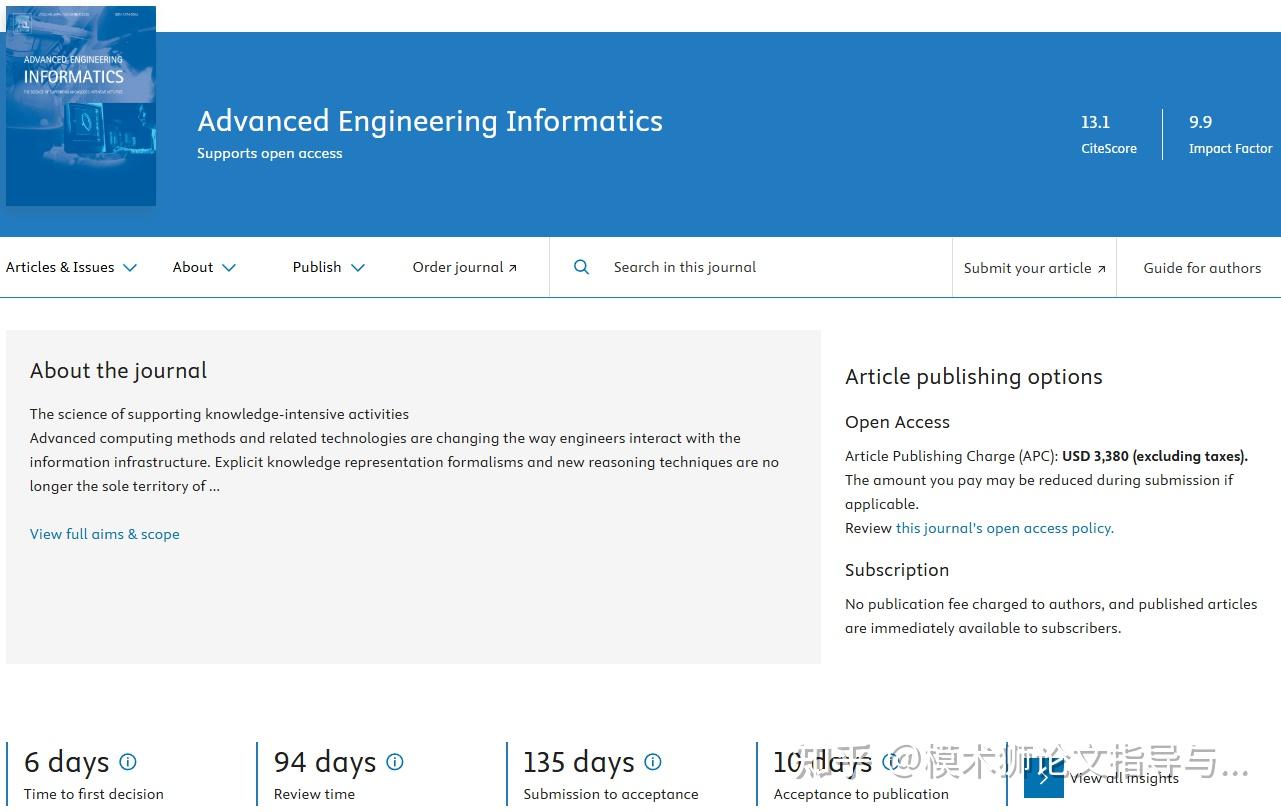Viewport: 1281px width, 812px height.
Task: Open this journal's open access policy
Action: tap(1004, 528)
